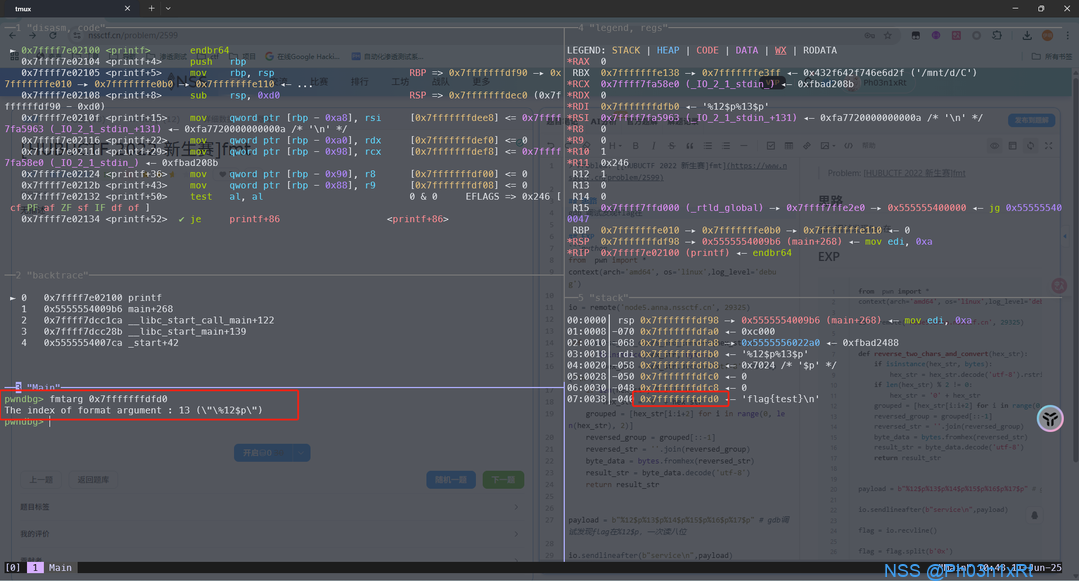Screen dimensions: 1079x581
Task: Click the HUBUCTF 2022 problem link
Action: pos(915,173)
